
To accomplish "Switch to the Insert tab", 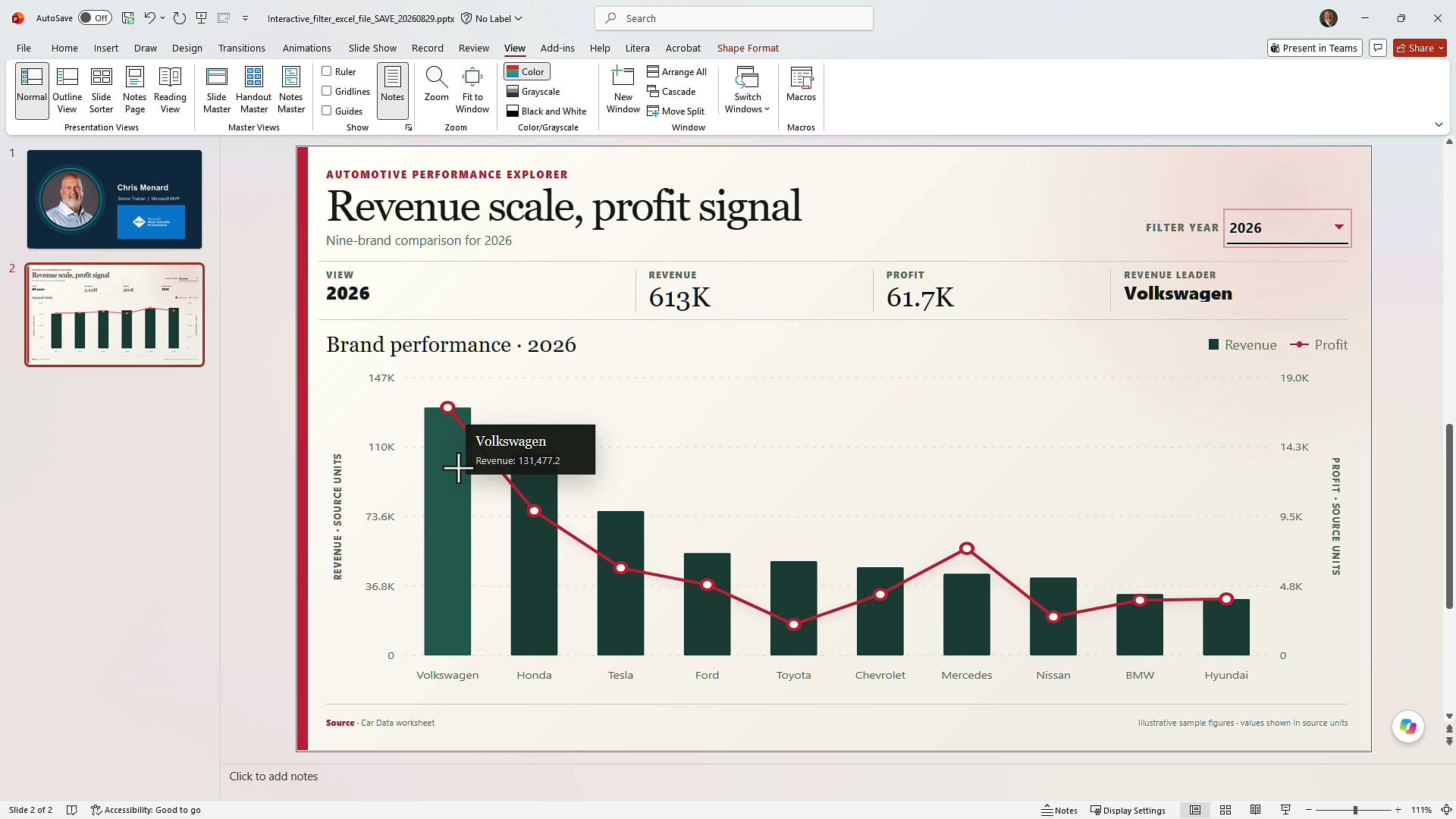I will tap(106, 48).
